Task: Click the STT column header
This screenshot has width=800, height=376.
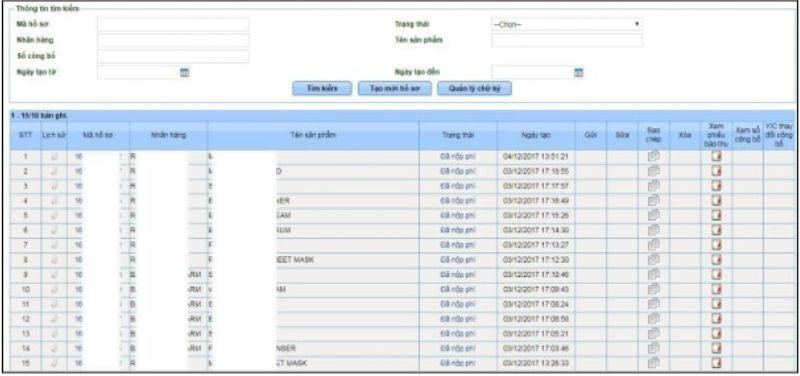Action: (x=25, y=136)
